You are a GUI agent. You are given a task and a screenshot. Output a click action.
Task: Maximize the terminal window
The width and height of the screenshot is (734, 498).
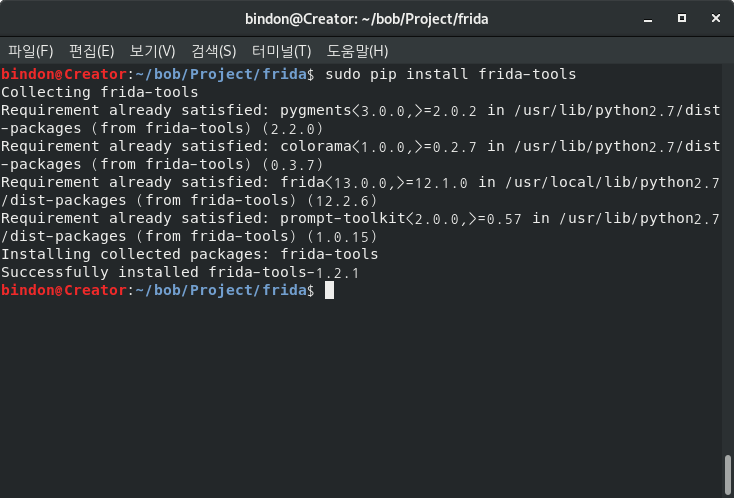pyautogui.click(x=682, y=18)
